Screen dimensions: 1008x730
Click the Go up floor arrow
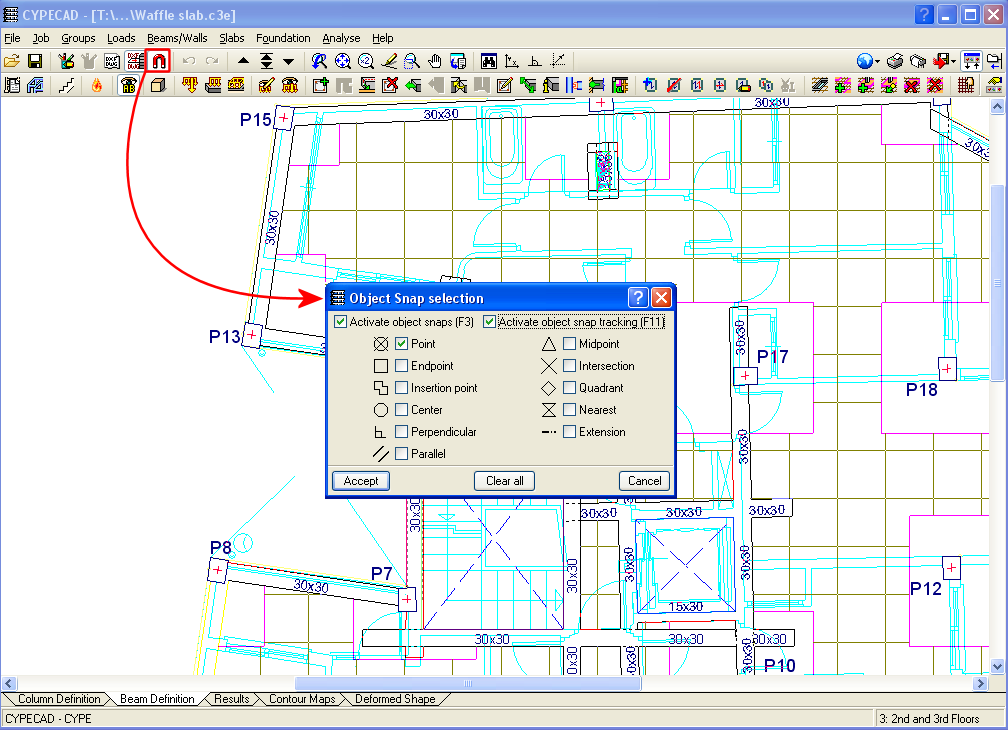[244, 61]
